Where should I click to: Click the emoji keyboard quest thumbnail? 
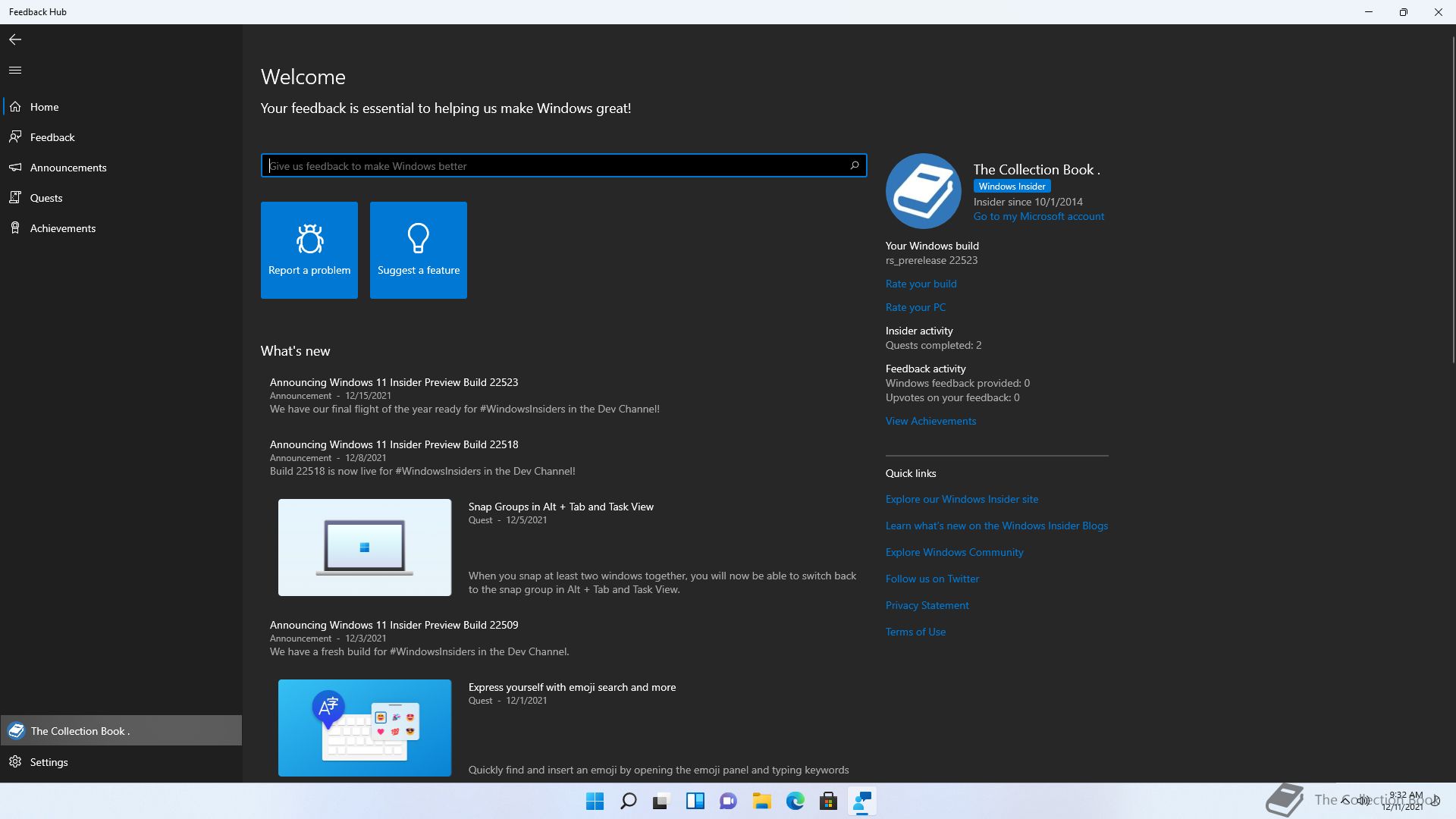coord(365,728)
